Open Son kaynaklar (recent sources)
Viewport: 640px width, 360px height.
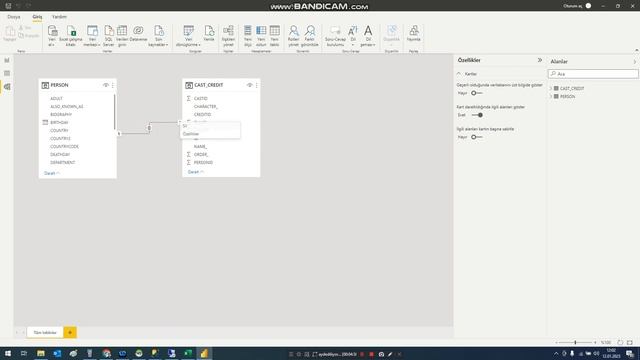pyautogui.click(x=158, y=36)
